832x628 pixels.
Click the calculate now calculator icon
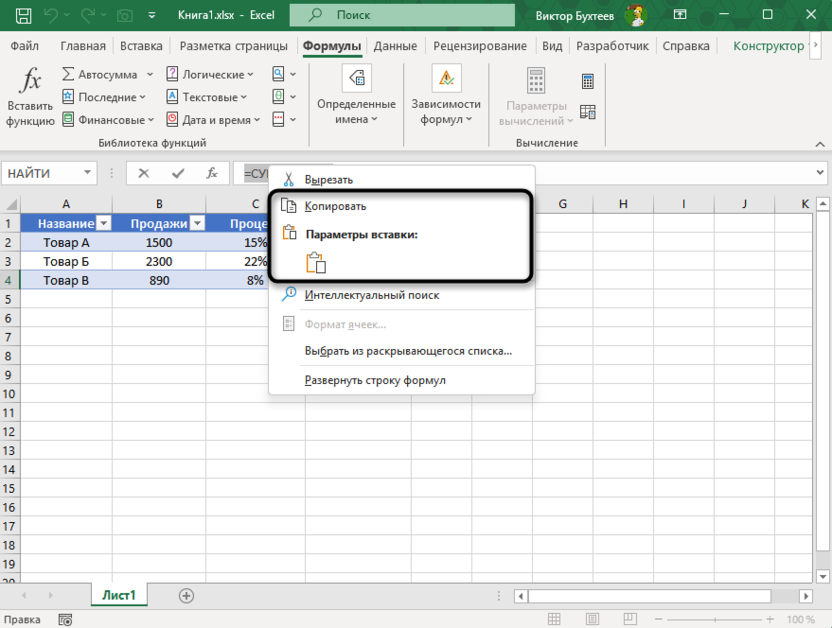[x=588, y=81]
